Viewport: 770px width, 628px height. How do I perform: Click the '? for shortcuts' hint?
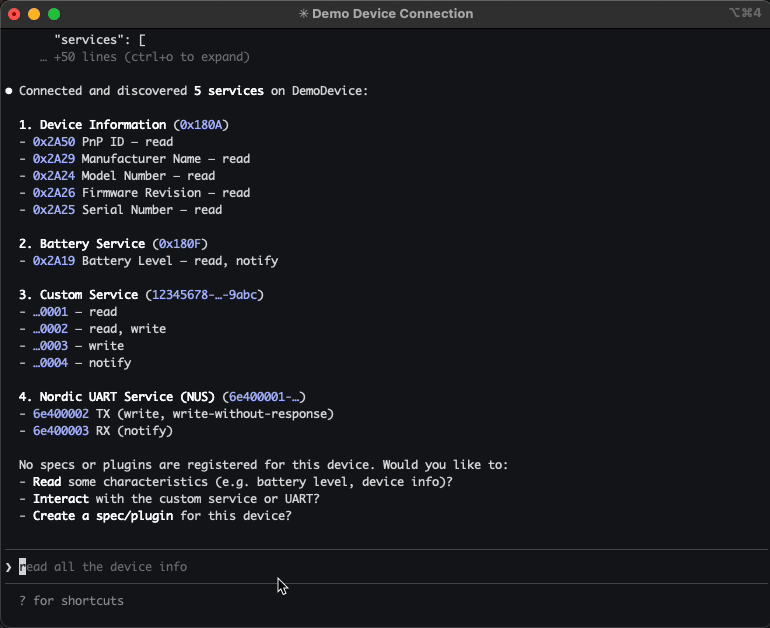point(71,601)
